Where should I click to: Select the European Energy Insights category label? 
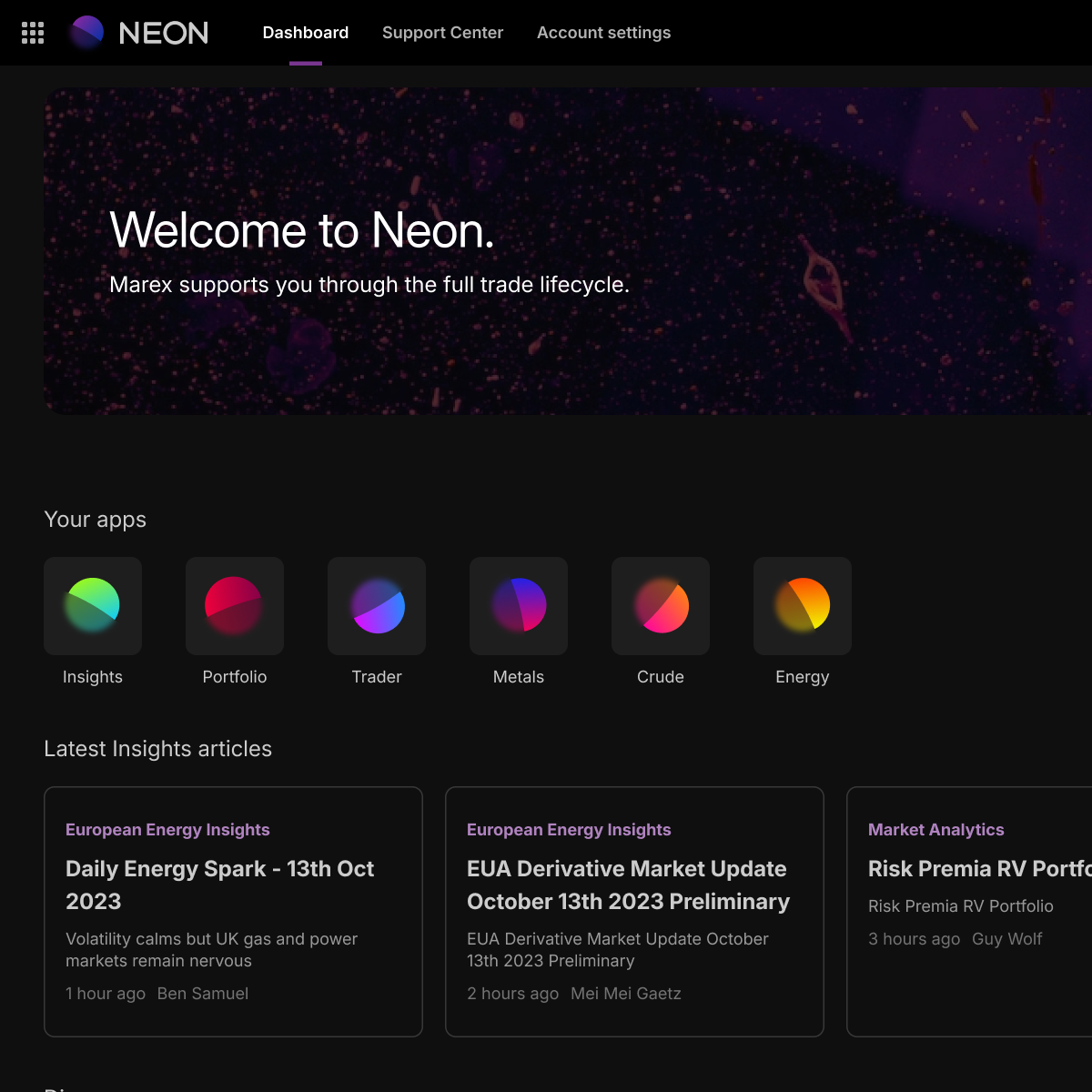(167, 829)
